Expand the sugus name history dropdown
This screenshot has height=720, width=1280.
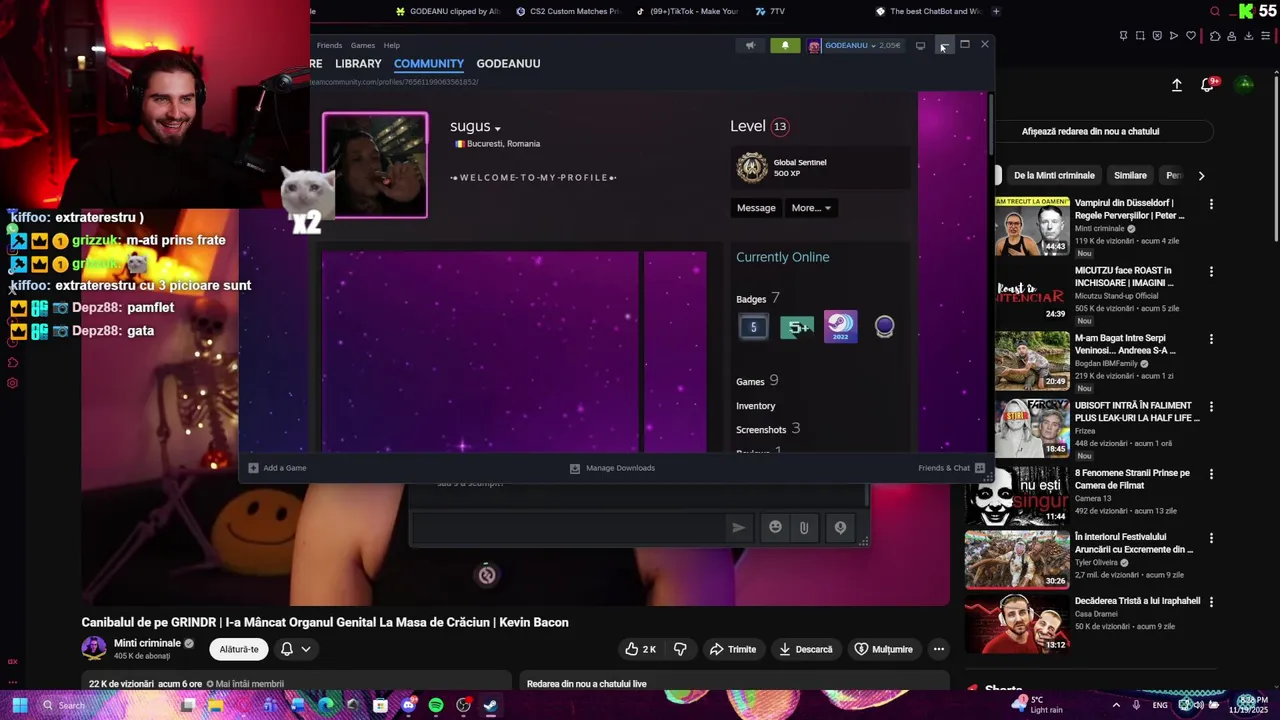(497, 128)
